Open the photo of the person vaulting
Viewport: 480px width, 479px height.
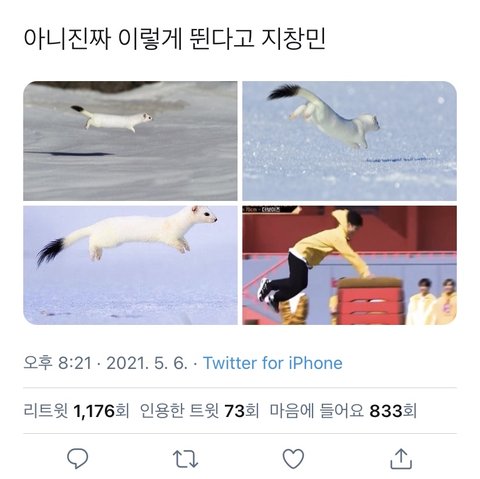pos(349,265)
